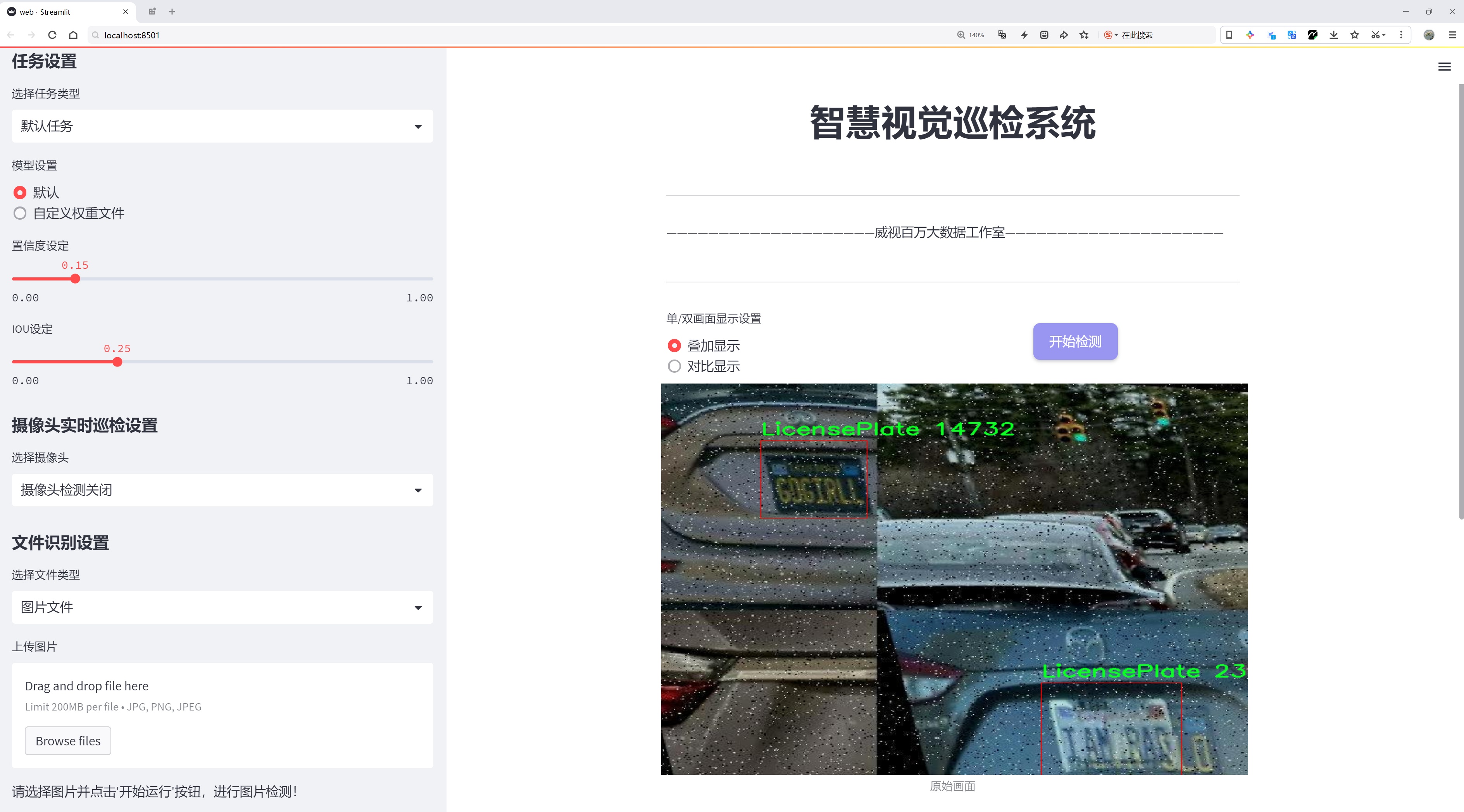Open the scissors screenshot tool dropdown
1464x812 pixels.
point(1378,35)
